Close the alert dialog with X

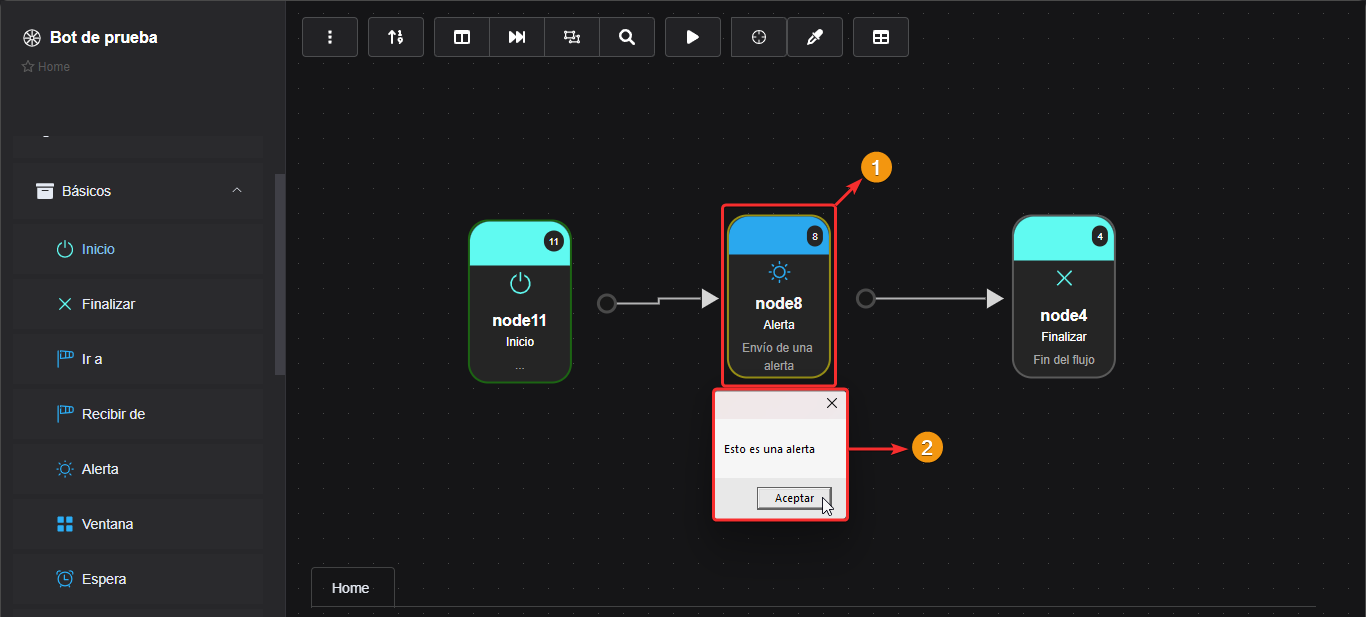pyautogui.click(x=832, y=403)
